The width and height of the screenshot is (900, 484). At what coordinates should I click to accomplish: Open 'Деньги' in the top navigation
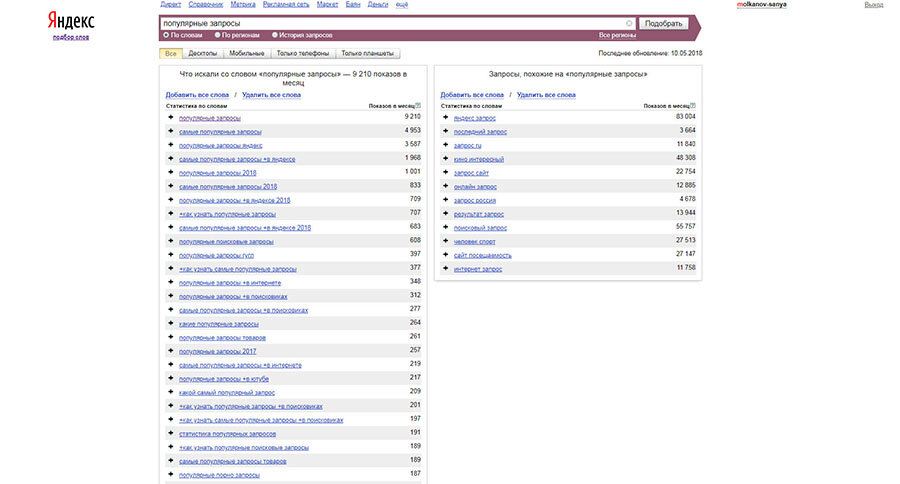click(378, 4)
